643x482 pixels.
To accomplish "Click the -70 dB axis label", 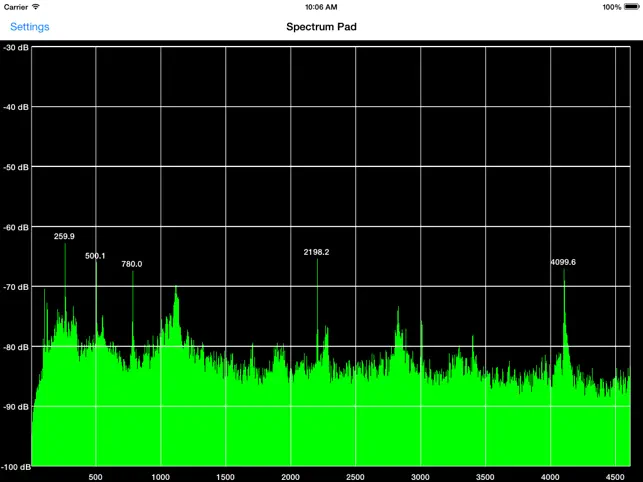I will point(16,287).
